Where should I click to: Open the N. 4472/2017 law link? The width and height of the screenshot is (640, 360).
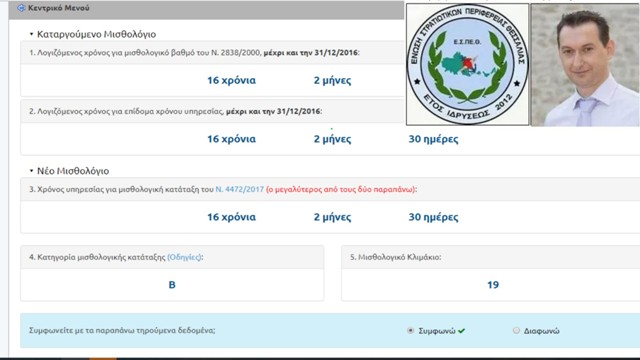tap(240, 189)
